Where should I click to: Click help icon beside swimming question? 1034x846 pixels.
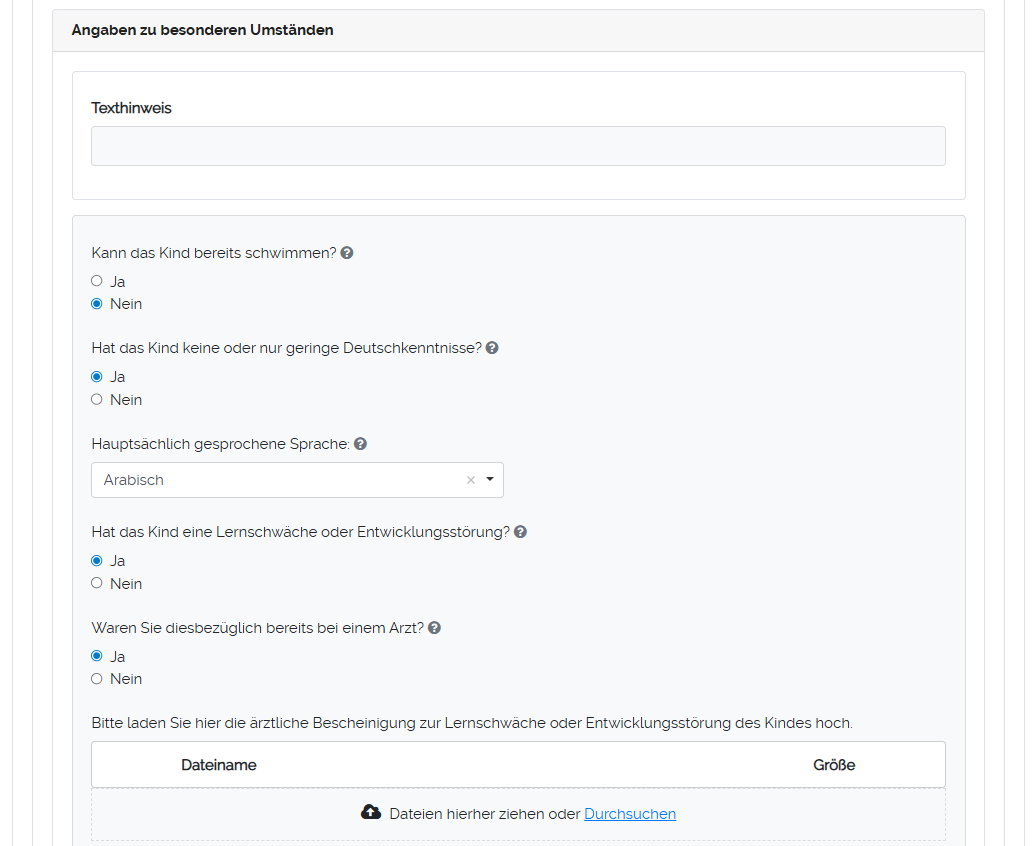347,253
